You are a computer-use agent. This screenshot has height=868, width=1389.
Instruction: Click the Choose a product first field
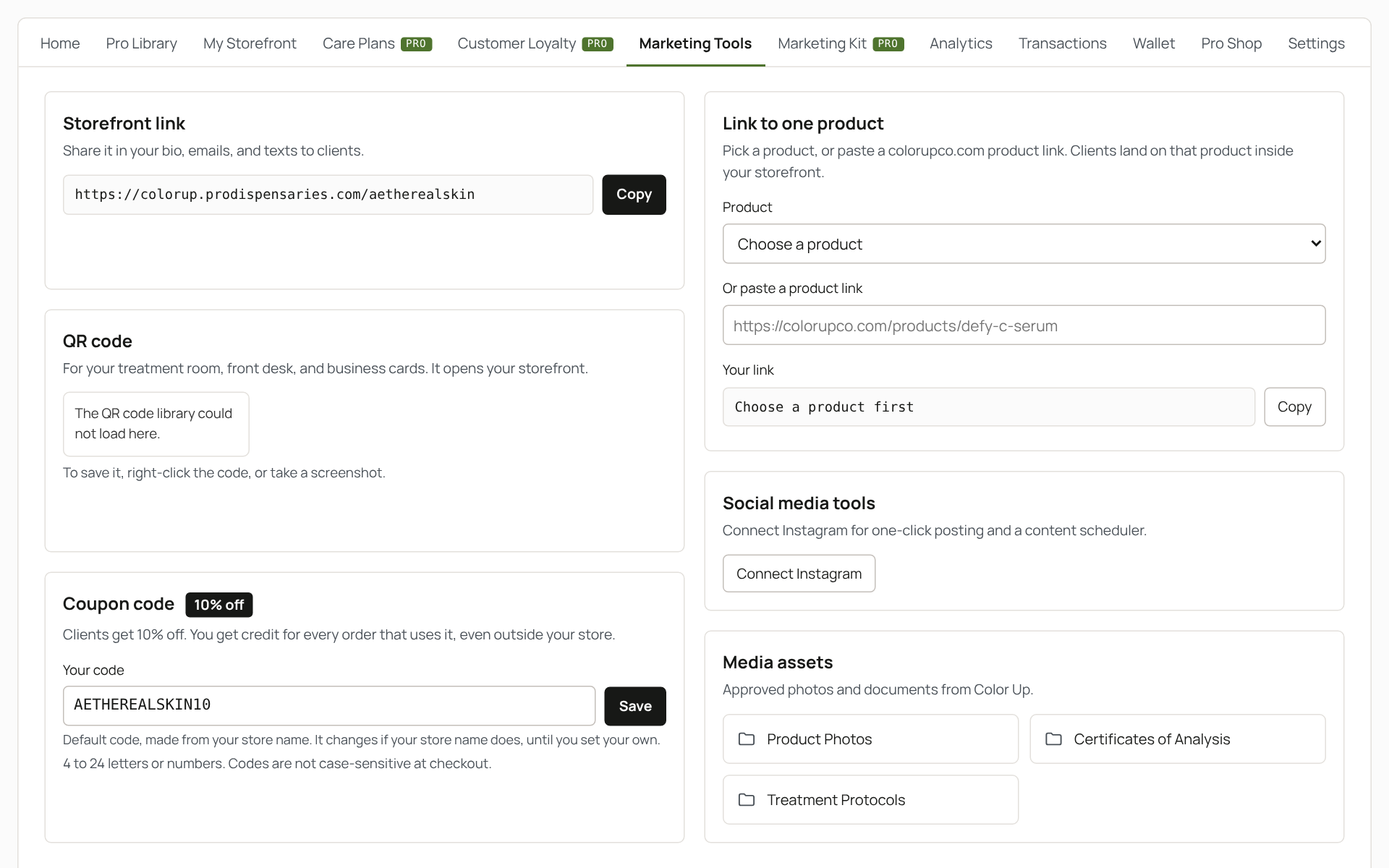[x=988, y=407]
